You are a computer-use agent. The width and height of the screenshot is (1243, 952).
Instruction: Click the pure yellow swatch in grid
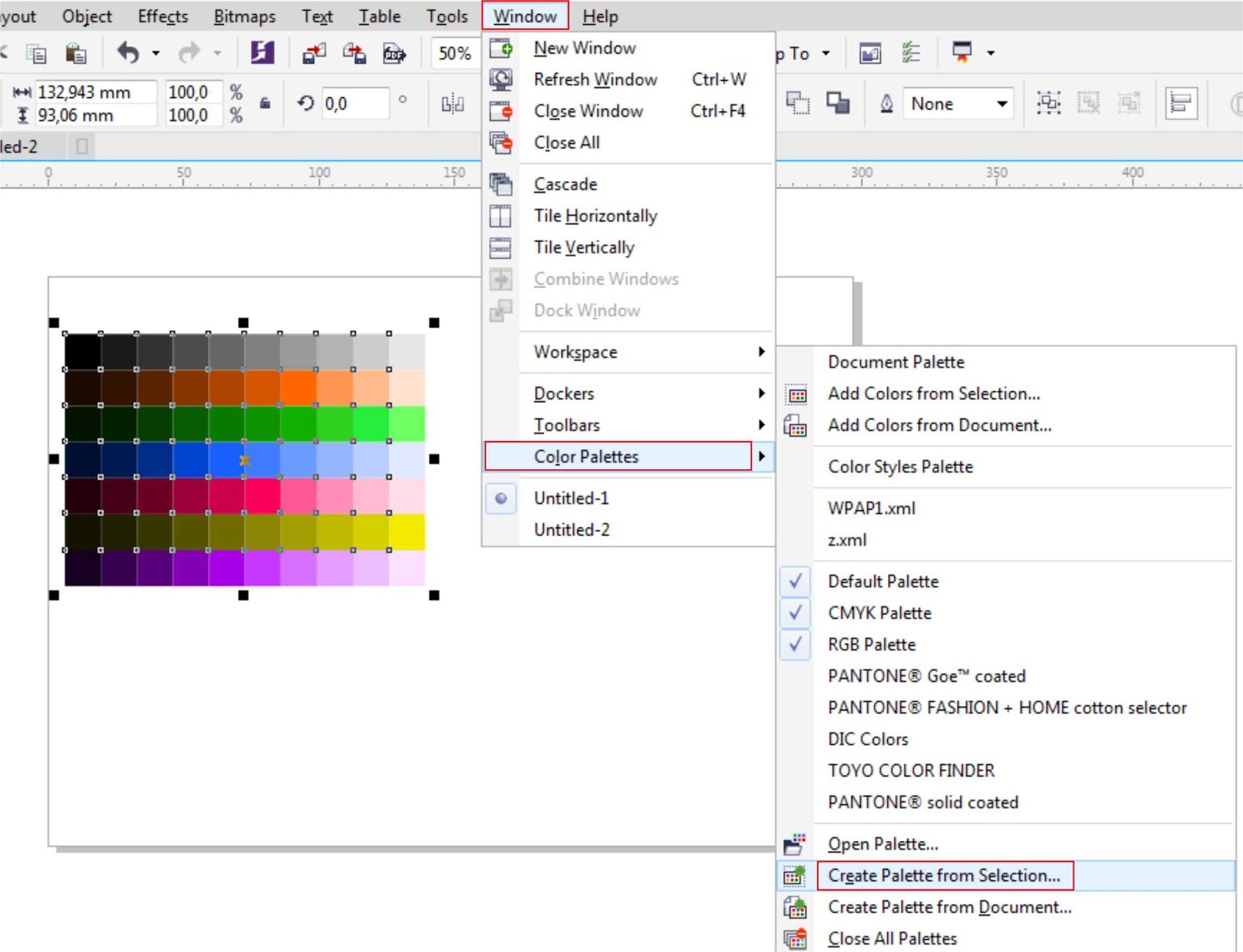coord(406,532)
